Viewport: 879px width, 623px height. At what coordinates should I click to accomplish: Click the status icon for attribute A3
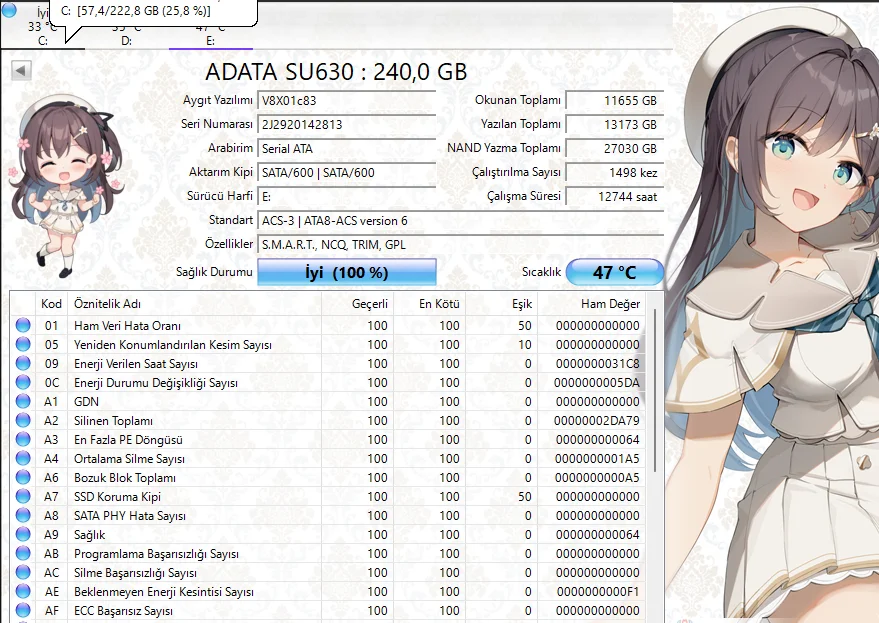tap(23, 440)
